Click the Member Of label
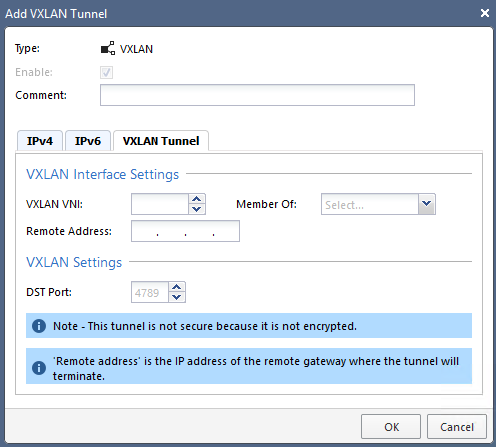This screenshot has height=447, width=496. click(x=266, y=204)
